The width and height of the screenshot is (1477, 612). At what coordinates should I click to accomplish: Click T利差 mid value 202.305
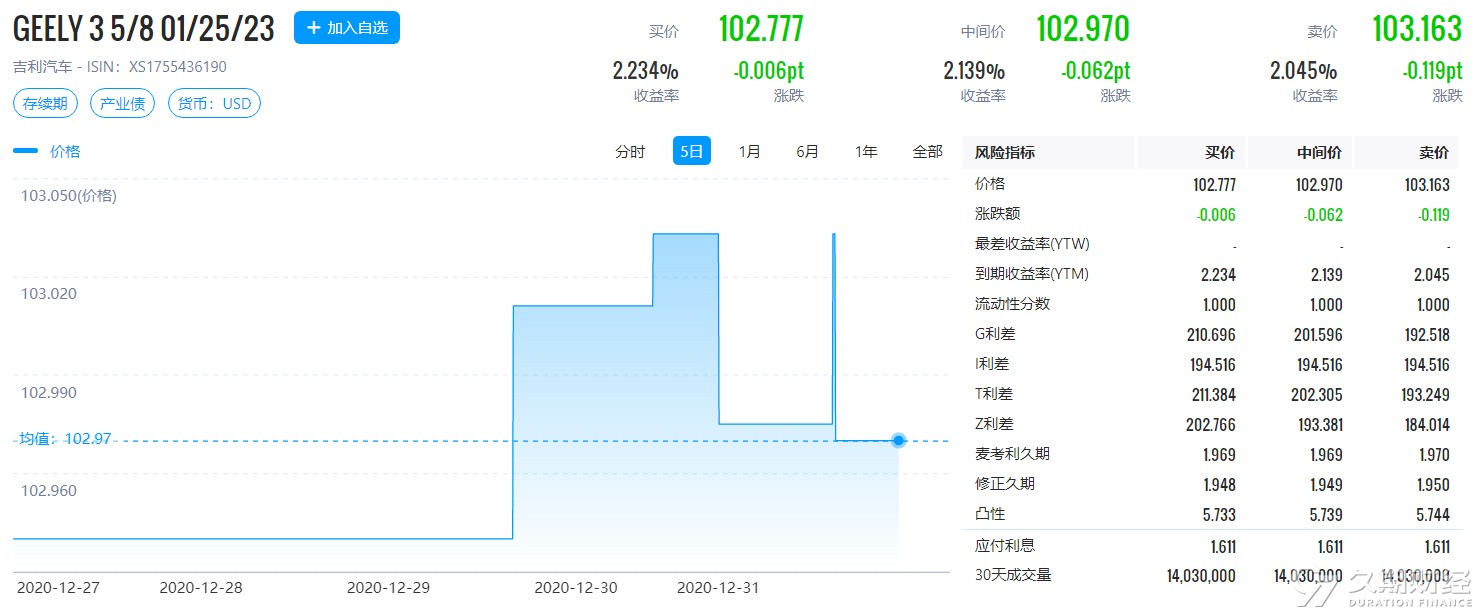click(x=1319, y=394)
